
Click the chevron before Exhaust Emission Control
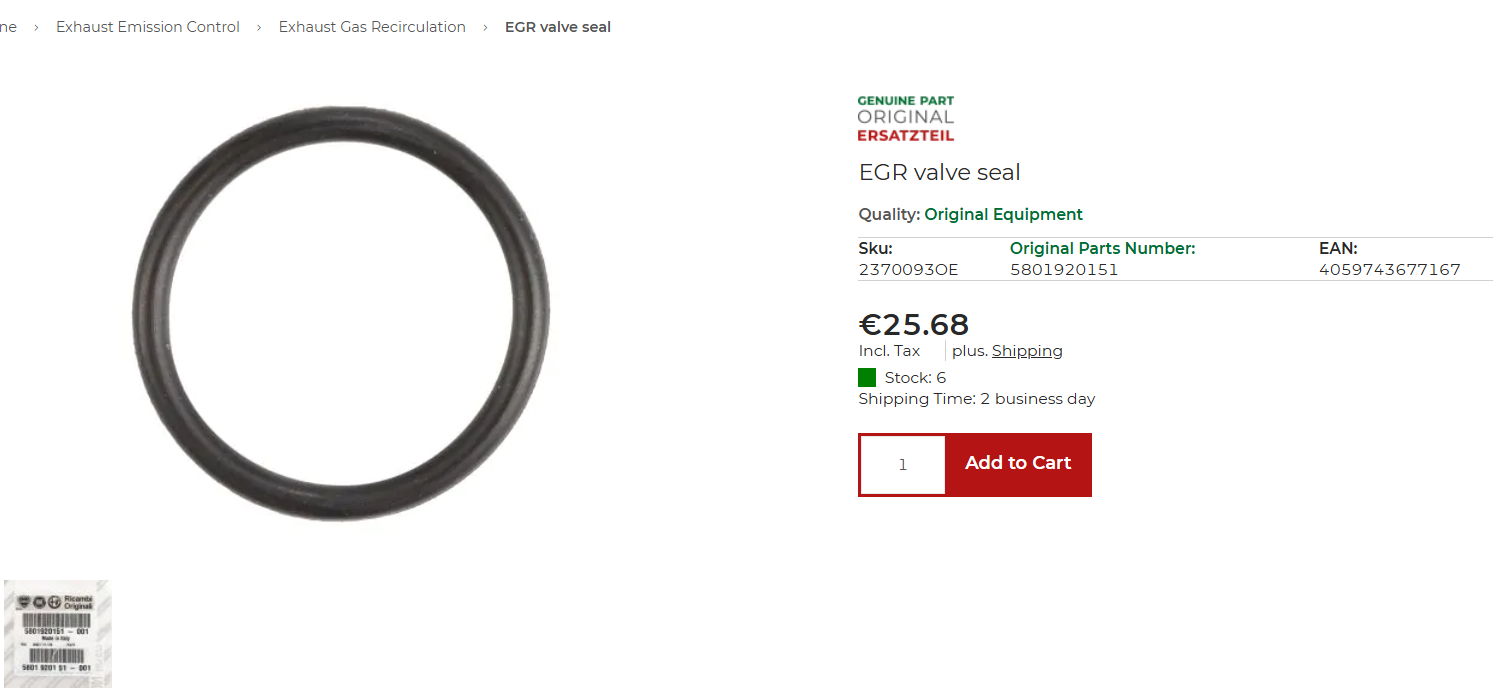[x=37, y=27]
